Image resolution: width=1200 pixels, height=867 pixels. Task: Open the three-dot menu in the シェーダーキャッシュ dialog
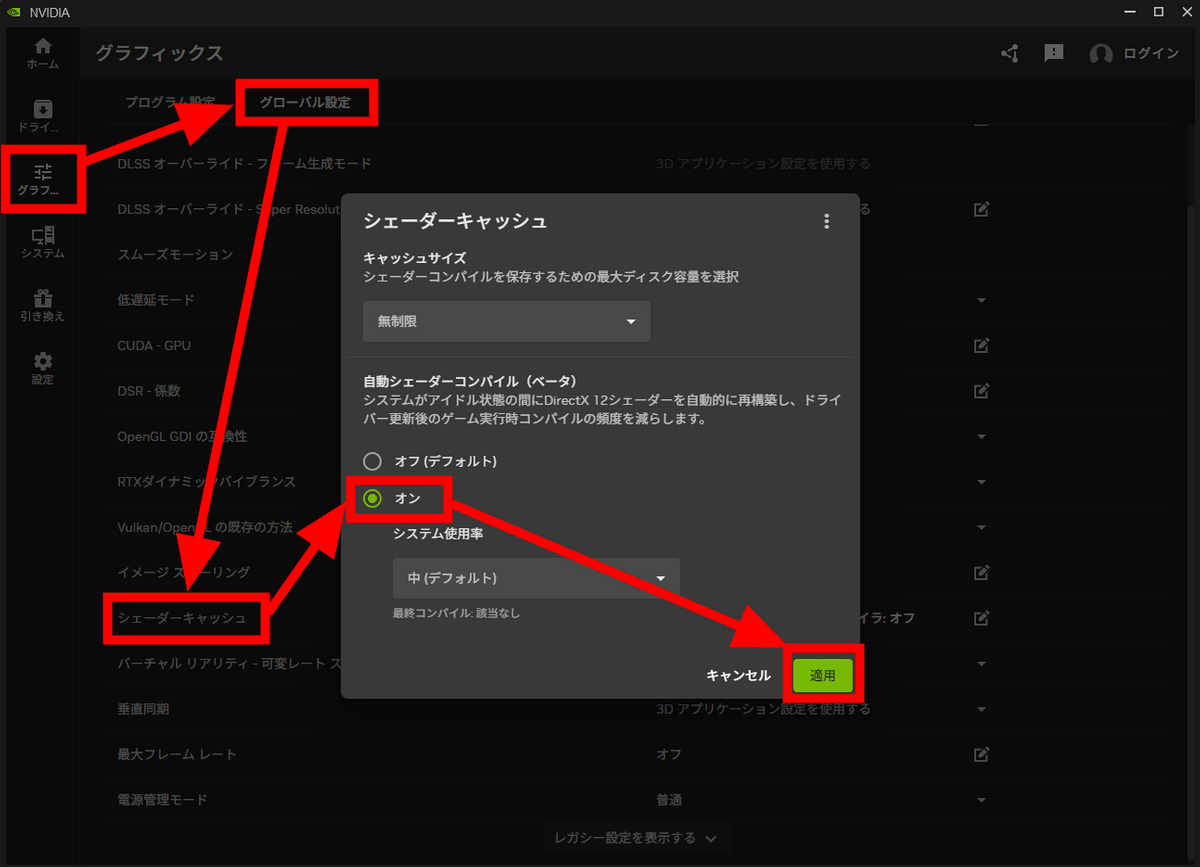[x=826, y=221]
